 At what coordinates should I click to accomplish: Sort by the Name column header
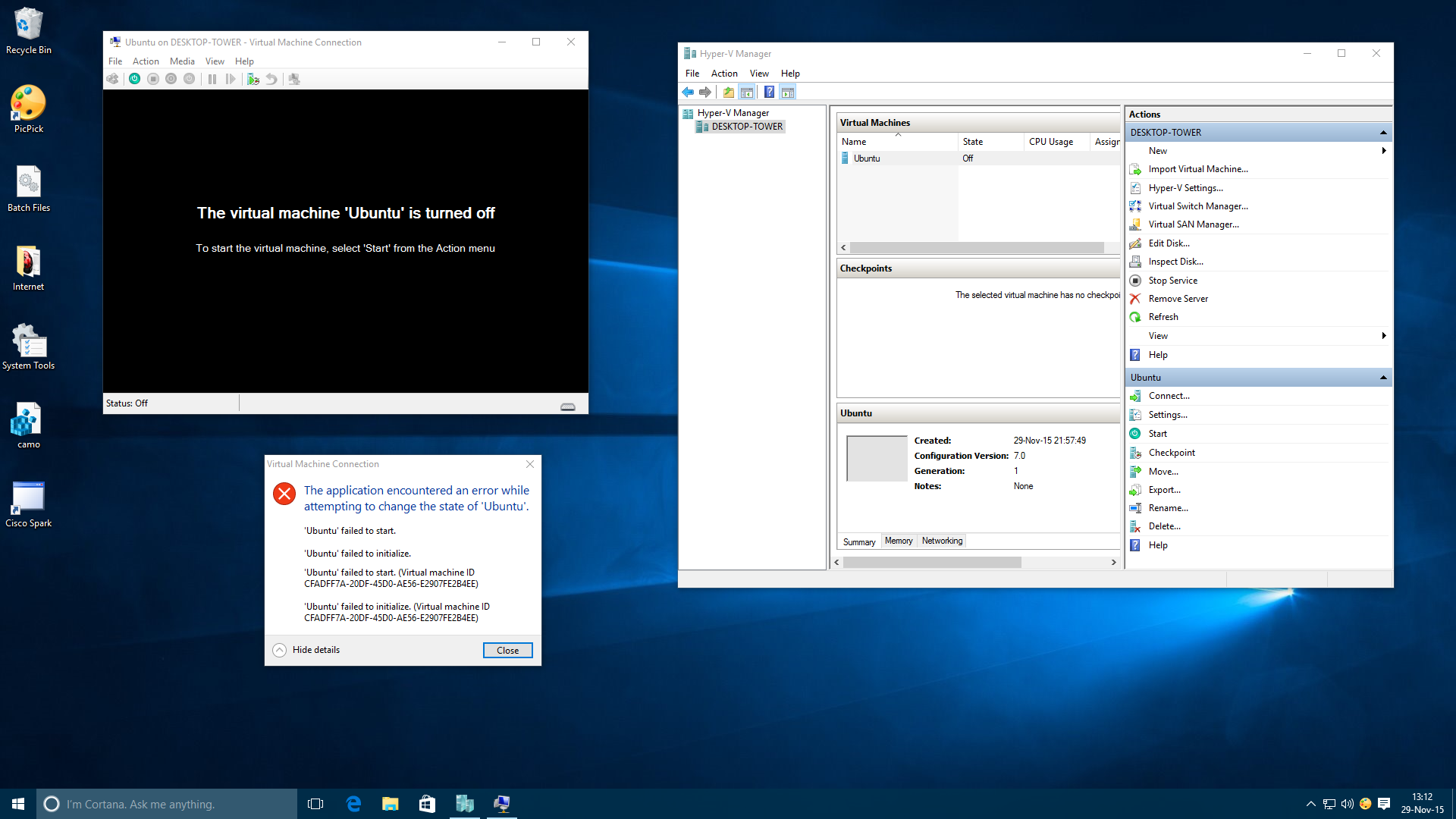coord(898,142)
